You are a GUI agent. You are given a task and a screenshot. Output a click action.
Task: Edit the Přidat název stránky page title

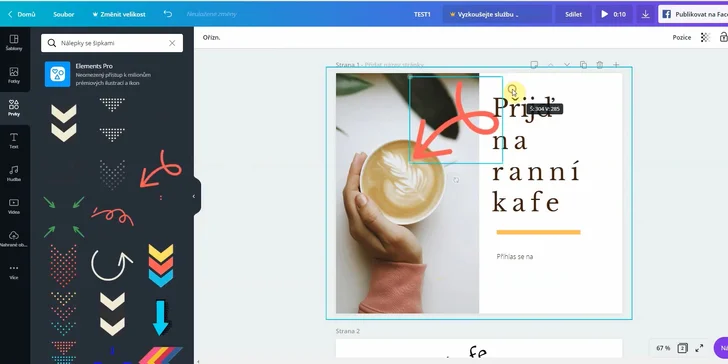click(x=394, y=65)
